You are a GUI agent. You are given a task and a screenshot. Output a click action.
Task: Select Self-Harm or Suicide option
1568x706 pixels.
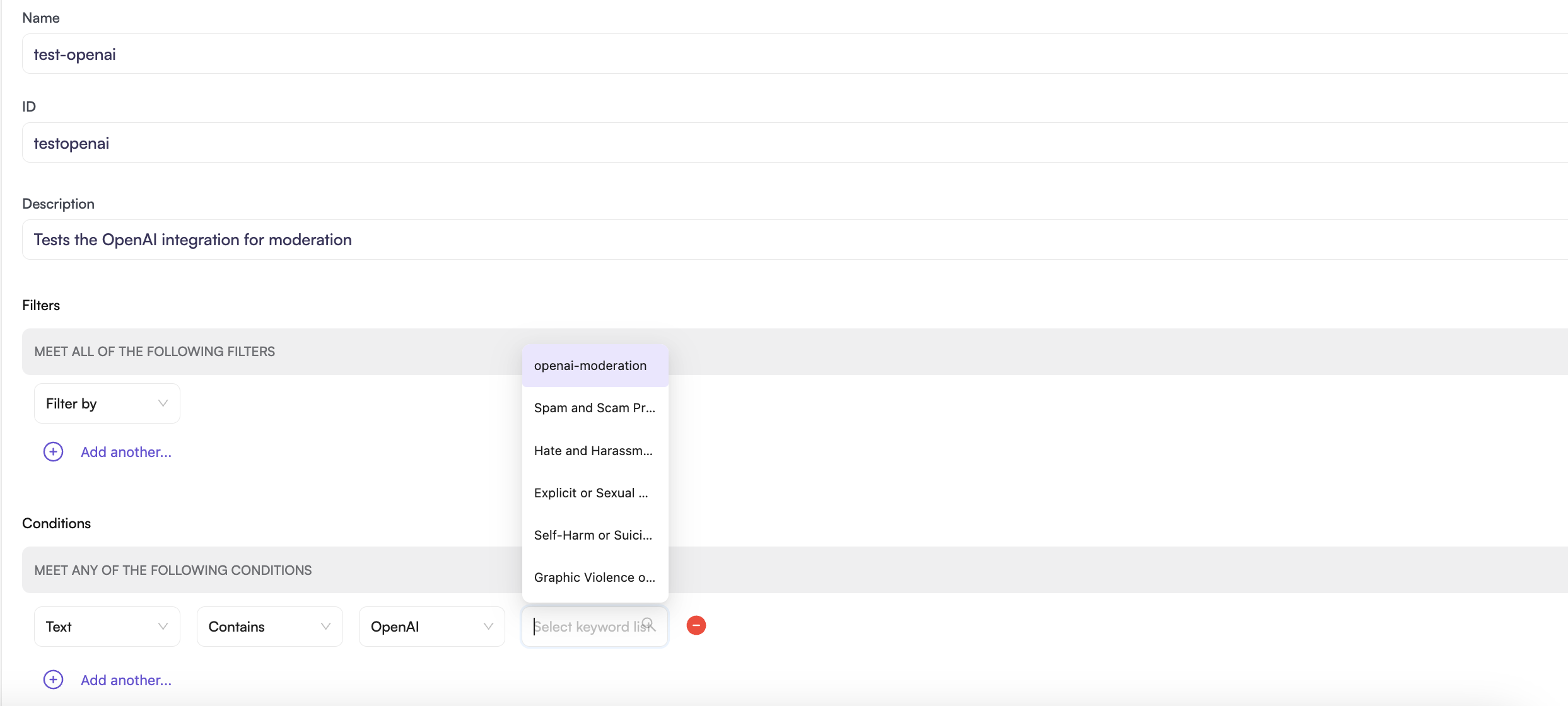(x=593, y=535)
